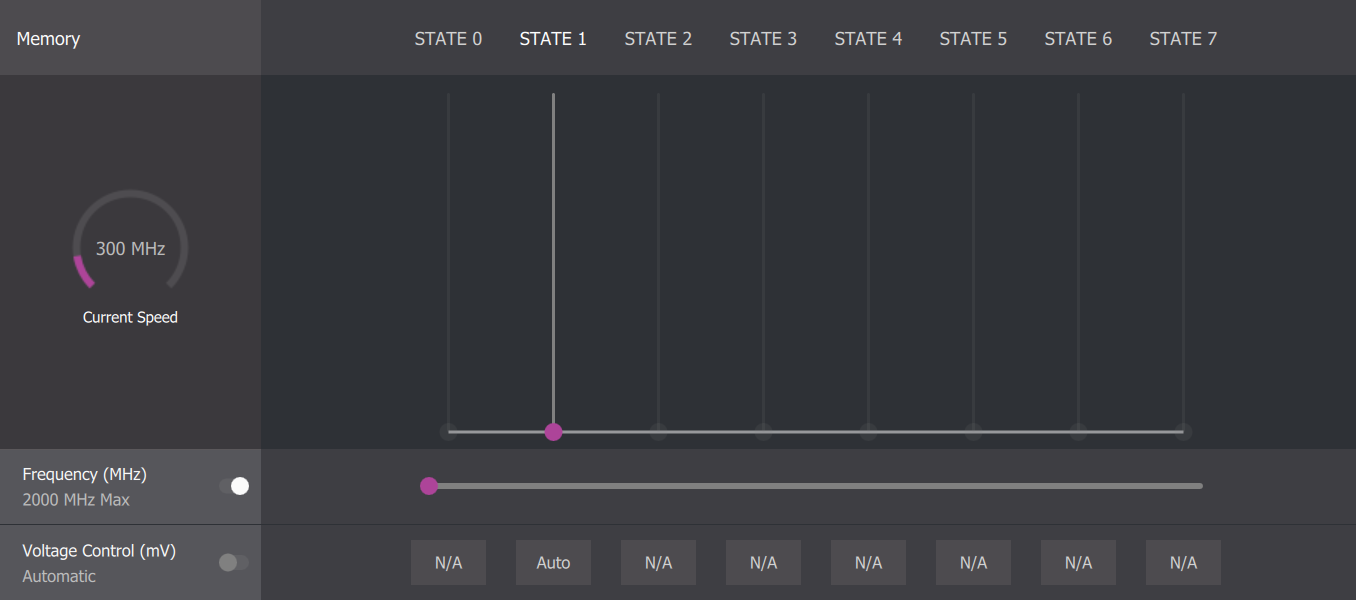Click the STATE 7 graph node
The image size is (1356, 600).
tap(1183, 432)
